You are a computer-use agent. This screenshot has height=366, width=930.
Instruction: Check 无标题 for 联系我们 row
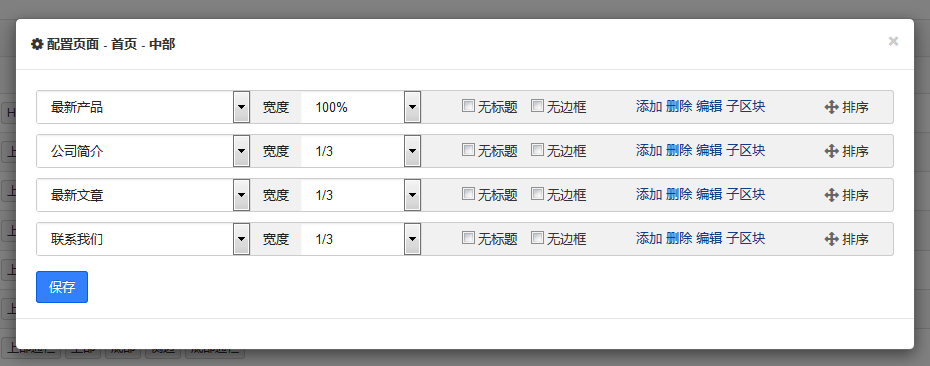pyautogui.click(x=469, y=238)
